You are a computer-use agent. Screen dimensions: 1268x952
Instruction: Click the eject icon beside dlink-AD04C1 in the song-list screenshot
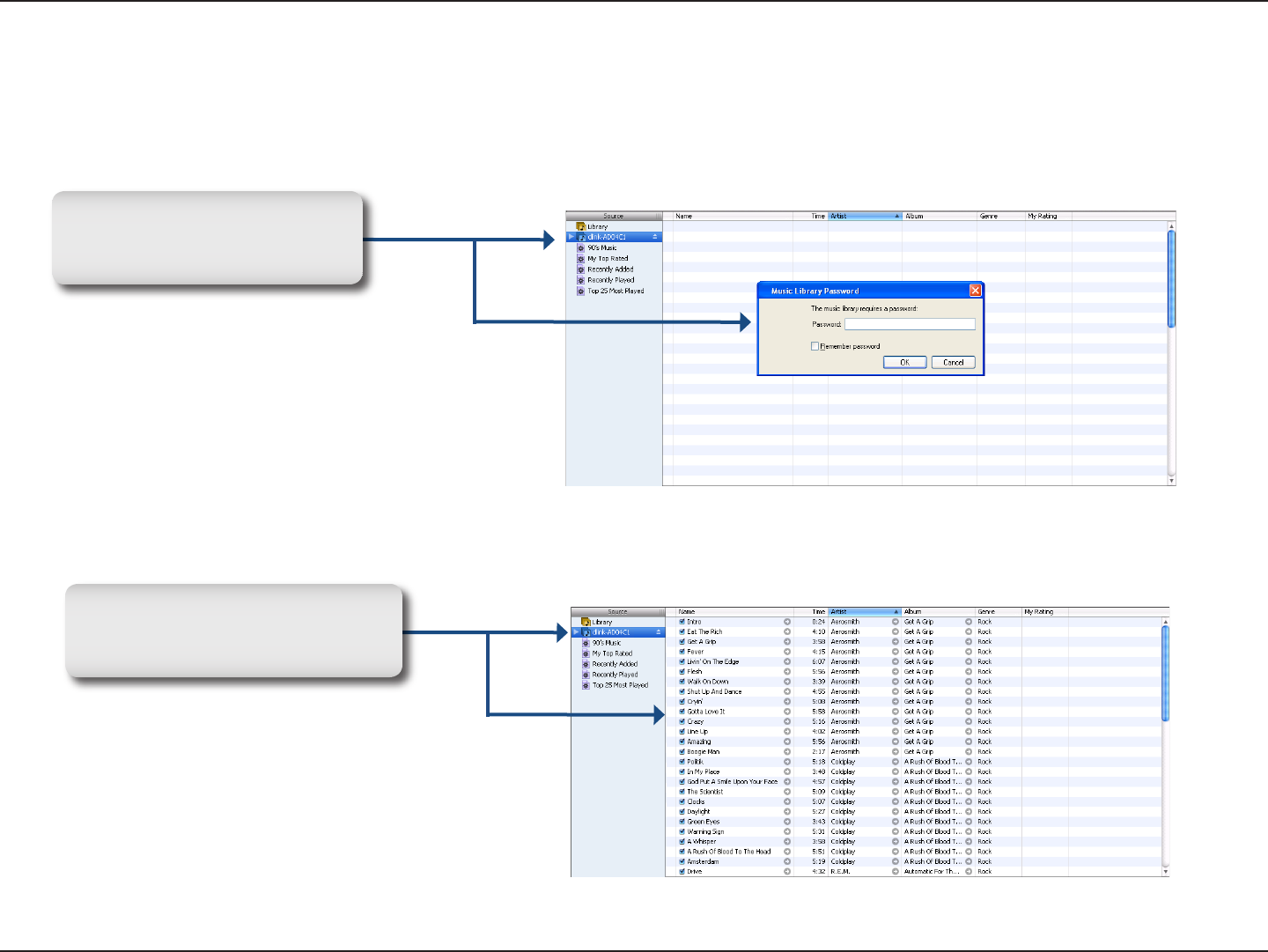point(658,632)
